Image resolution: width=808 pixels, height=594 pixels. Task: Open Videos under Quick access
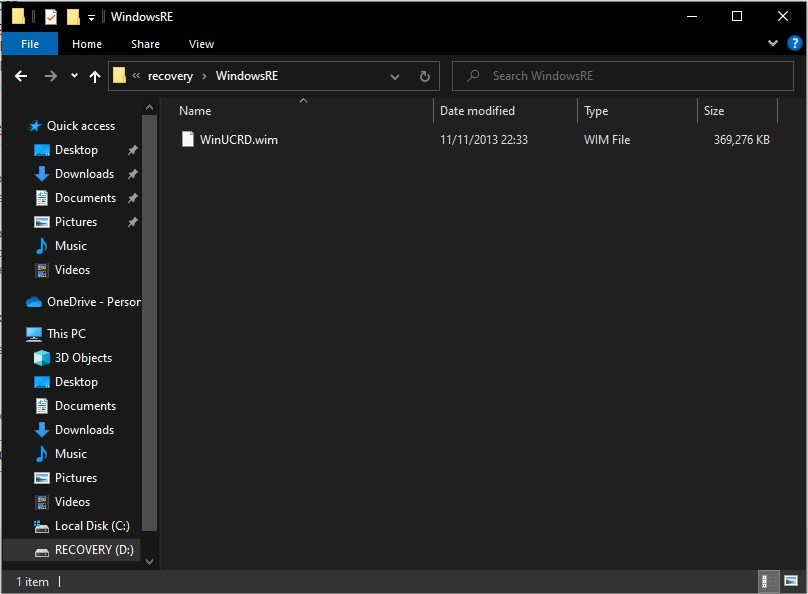tap(72, 269)
